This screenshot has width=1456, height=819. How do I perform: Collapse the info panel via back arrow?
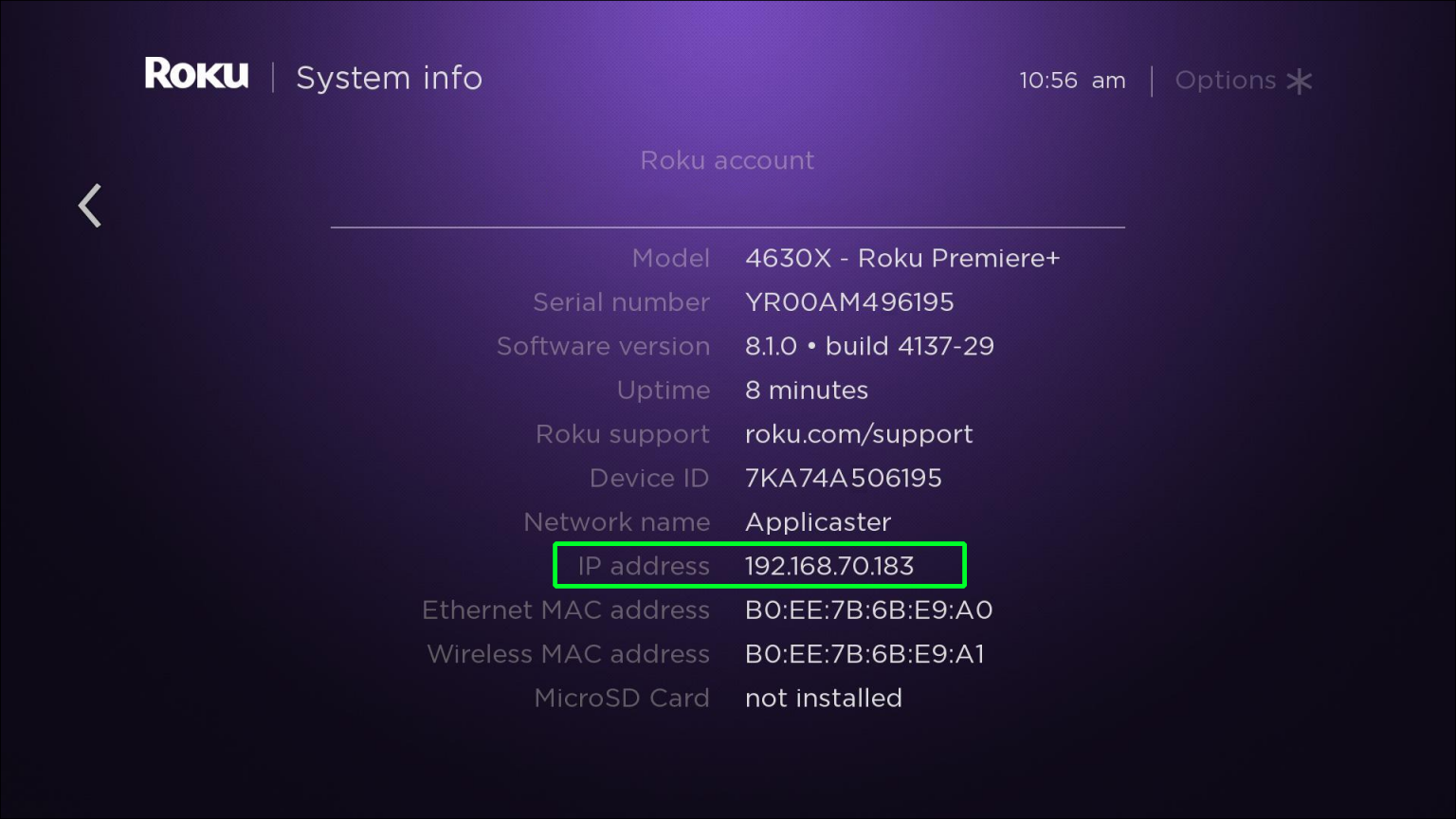pyautogui.click(x=88, y=205)
